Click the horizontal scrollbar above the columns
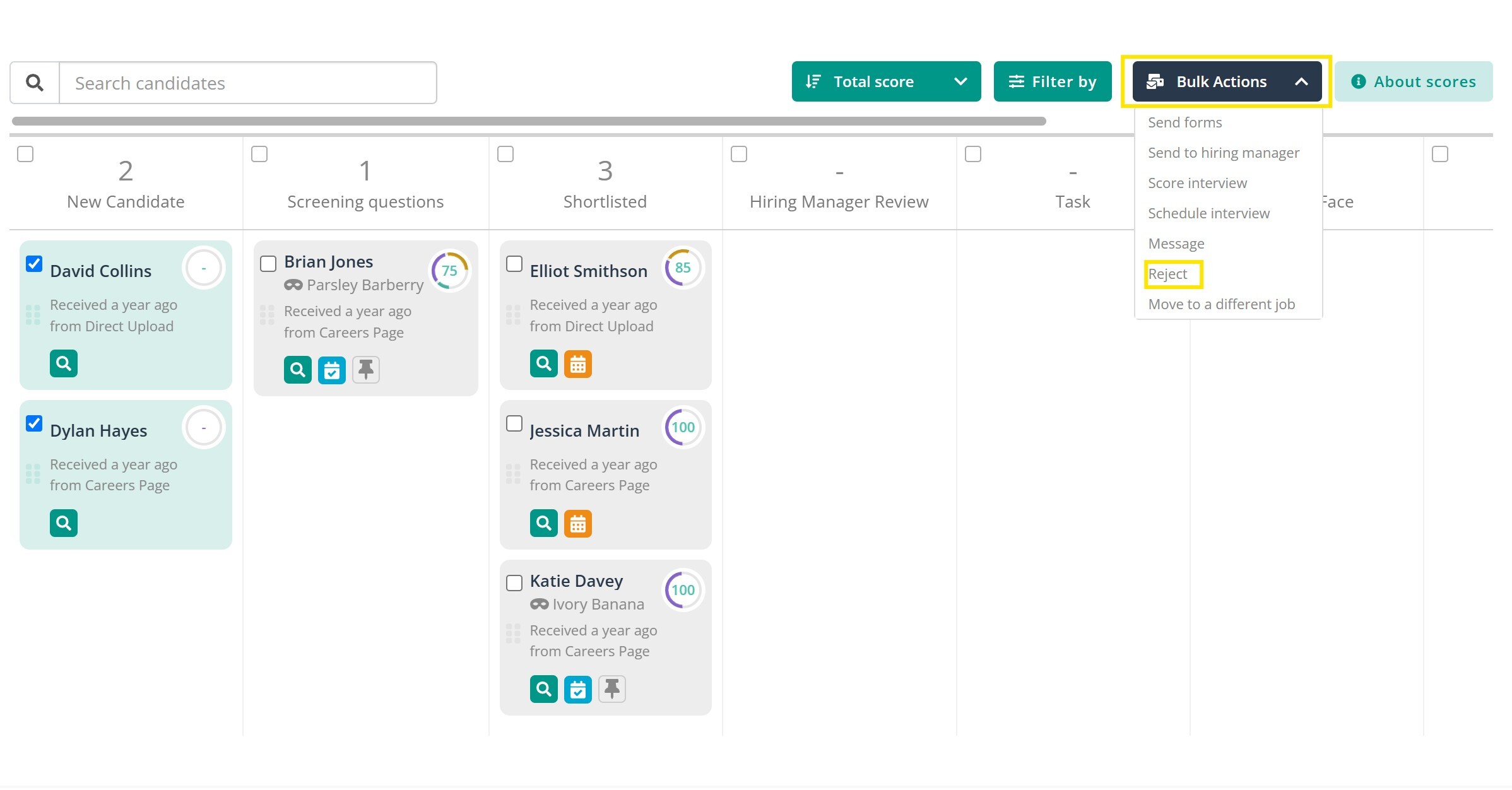The height and width of the screenshot is (790, 1512). click(529, 121)
